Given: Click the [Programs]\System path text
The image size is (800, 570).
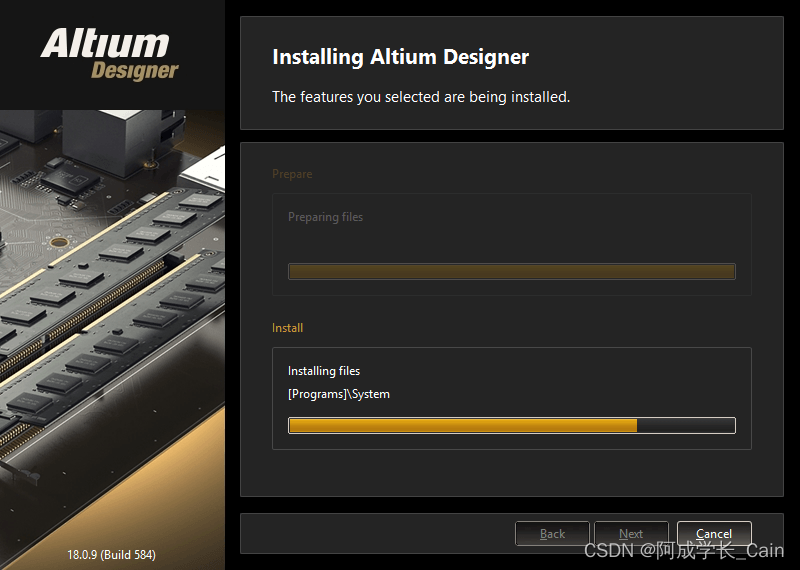Looking at the screenshot, I should tap(339, 394).
